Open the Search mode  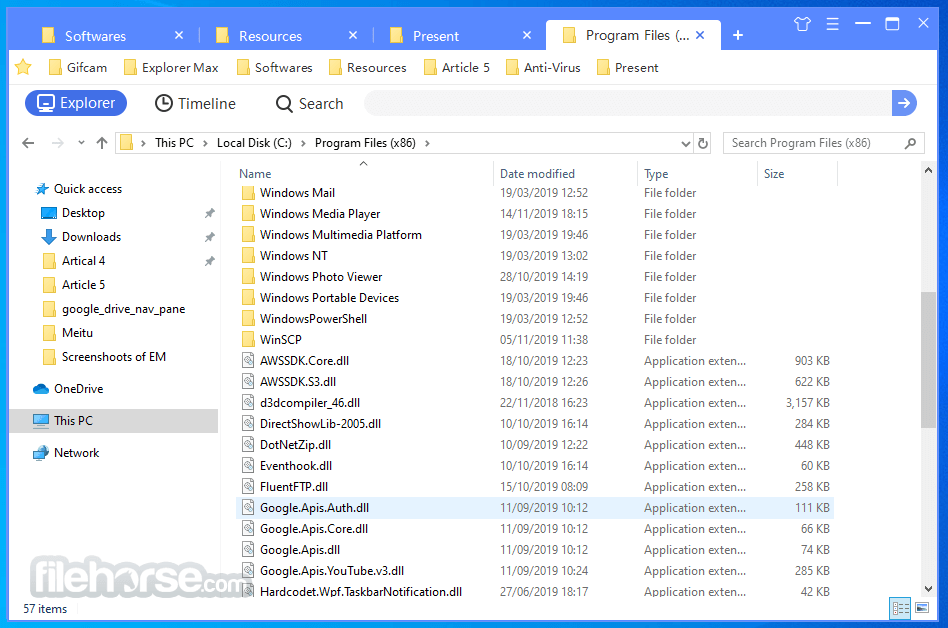coord(310,103)
